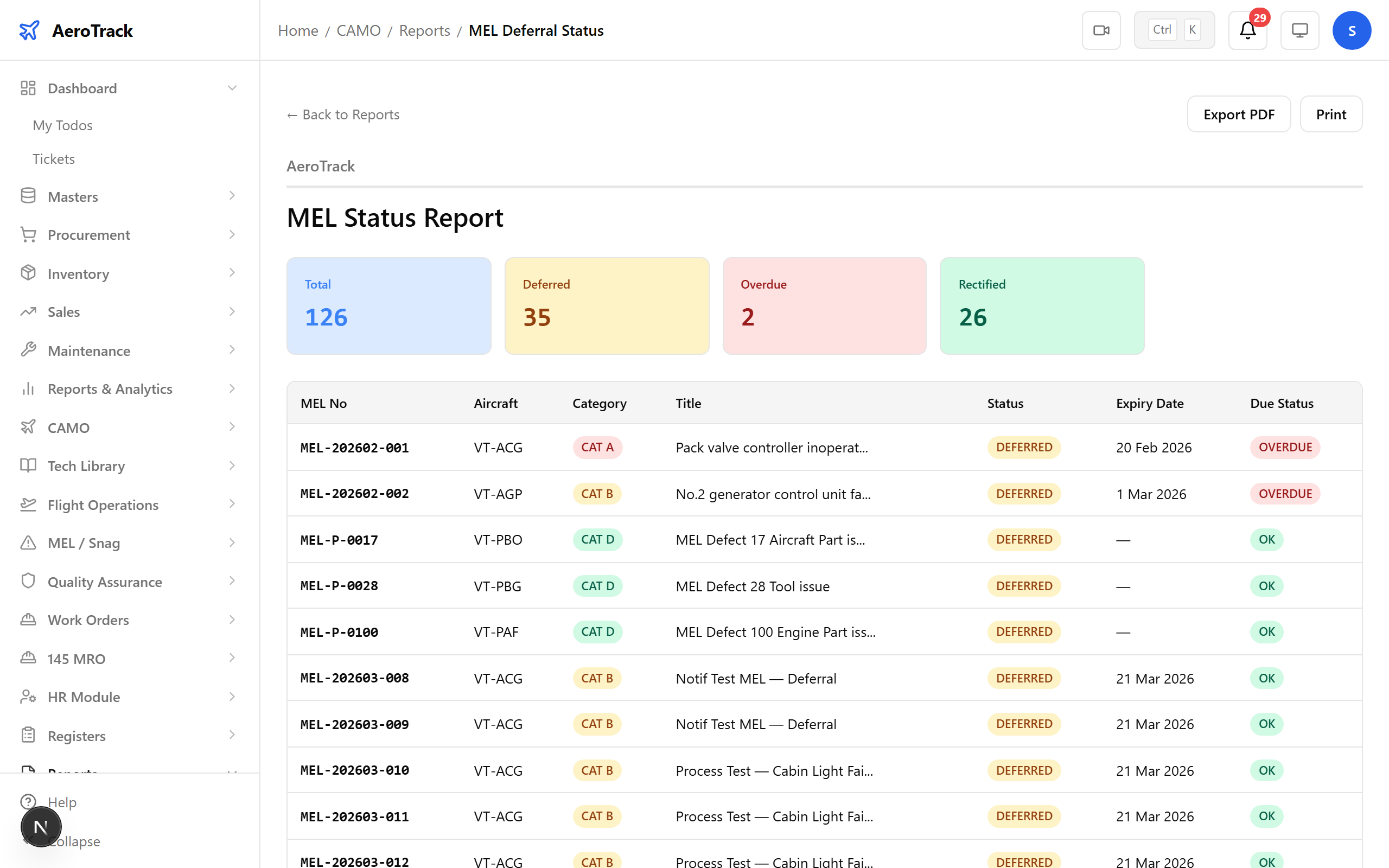Click the Quality Assurance shield icon
The width and height of the screenshot is (1389, 868).
[x=28, y=581]
